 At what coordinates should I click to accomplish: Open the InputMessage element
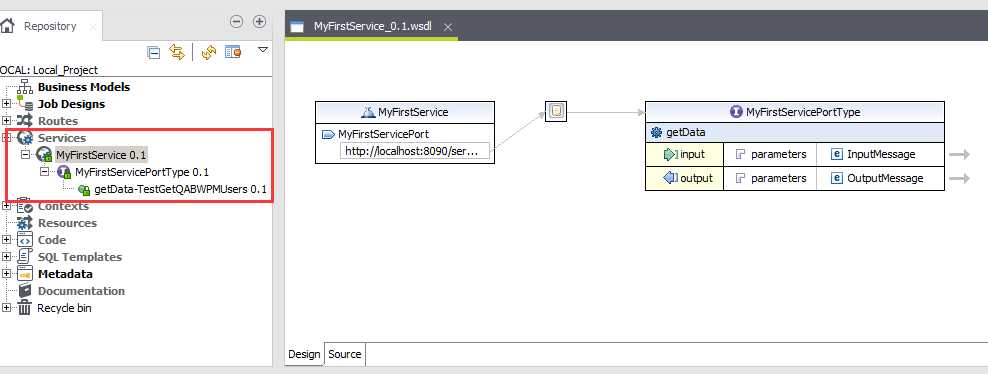pos(880,154)
